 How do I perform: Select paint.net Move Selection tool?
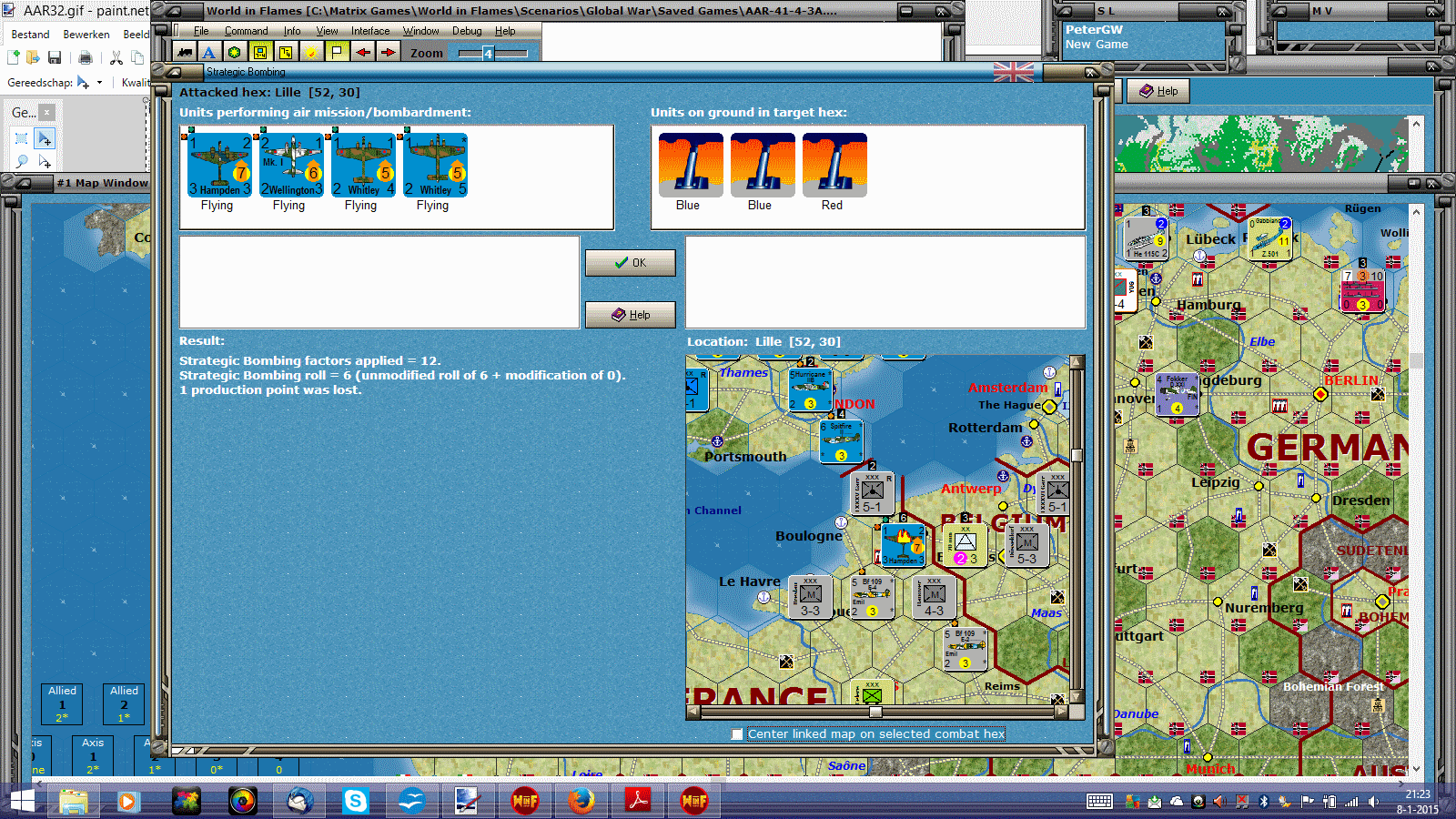[44, 161]
